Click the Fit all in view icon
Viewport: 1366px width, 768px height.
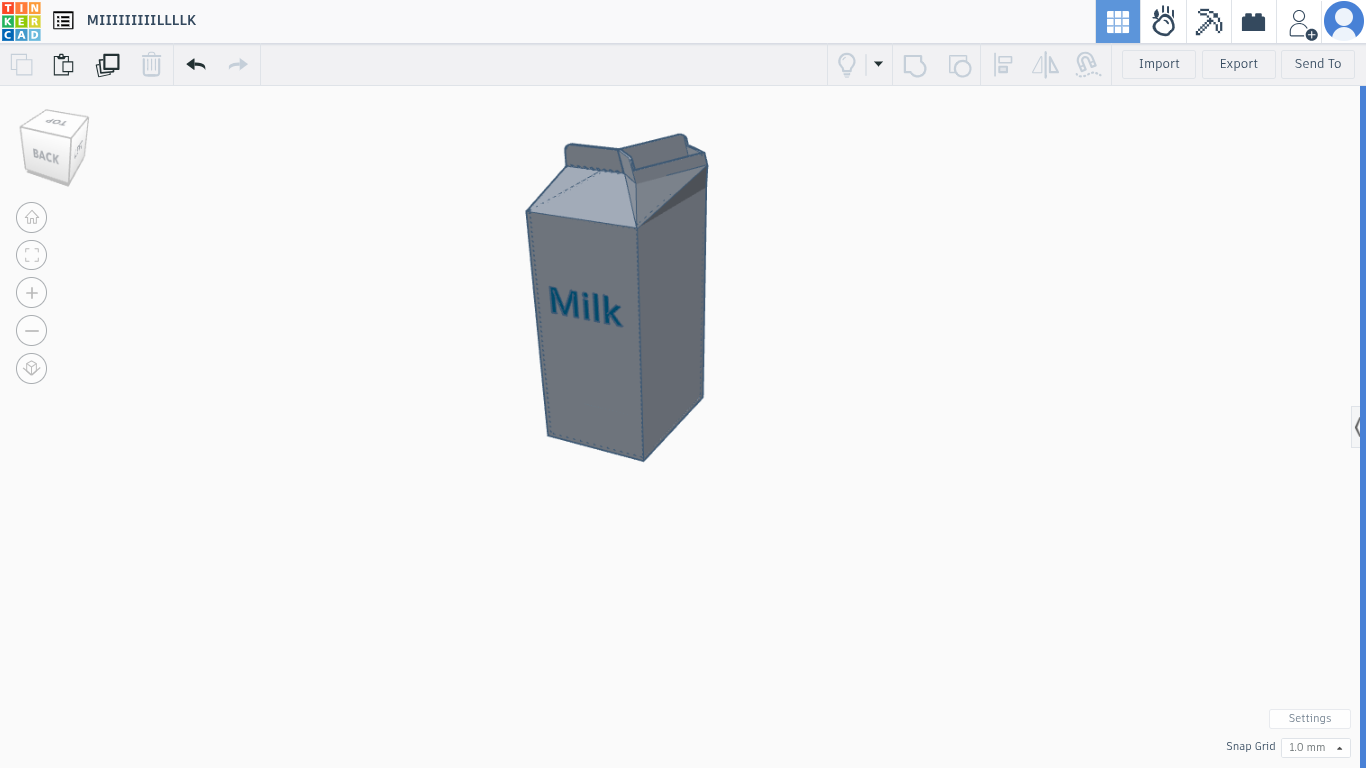pos(32,255)
